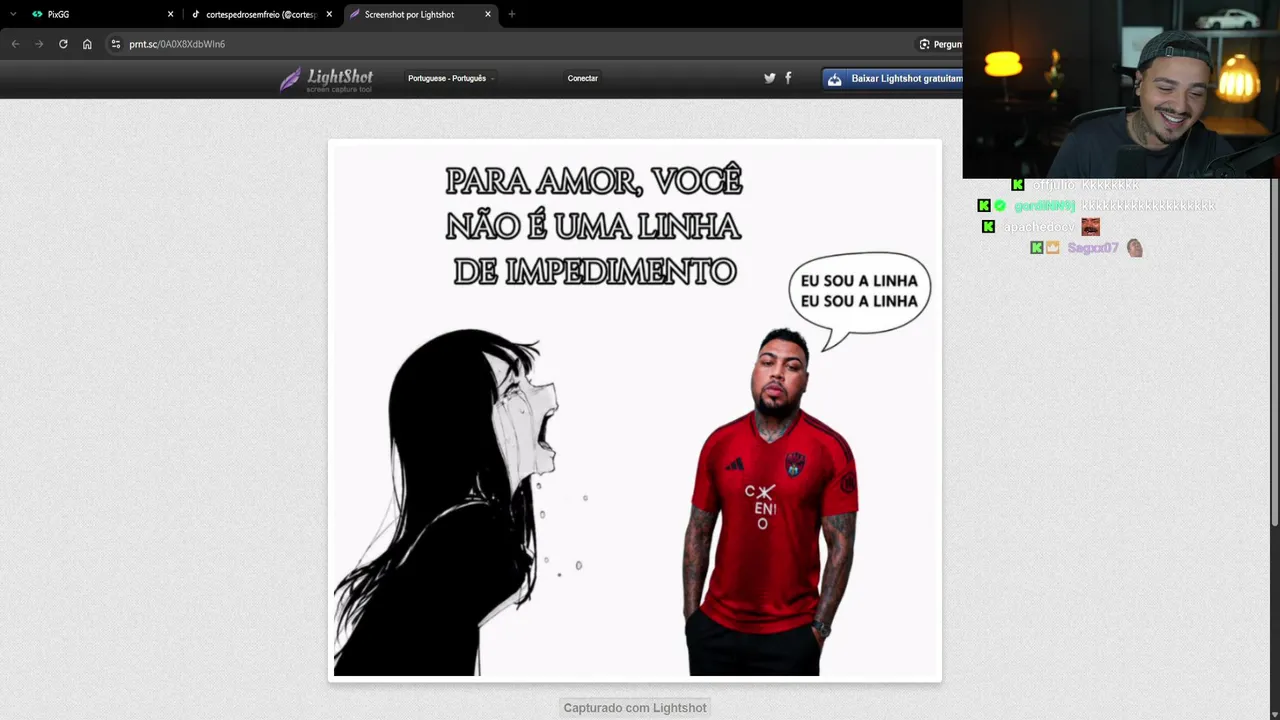This screenshot has width=1280, height=720.
Task: Open the tab search chevron menu
Action: point(13,14)
